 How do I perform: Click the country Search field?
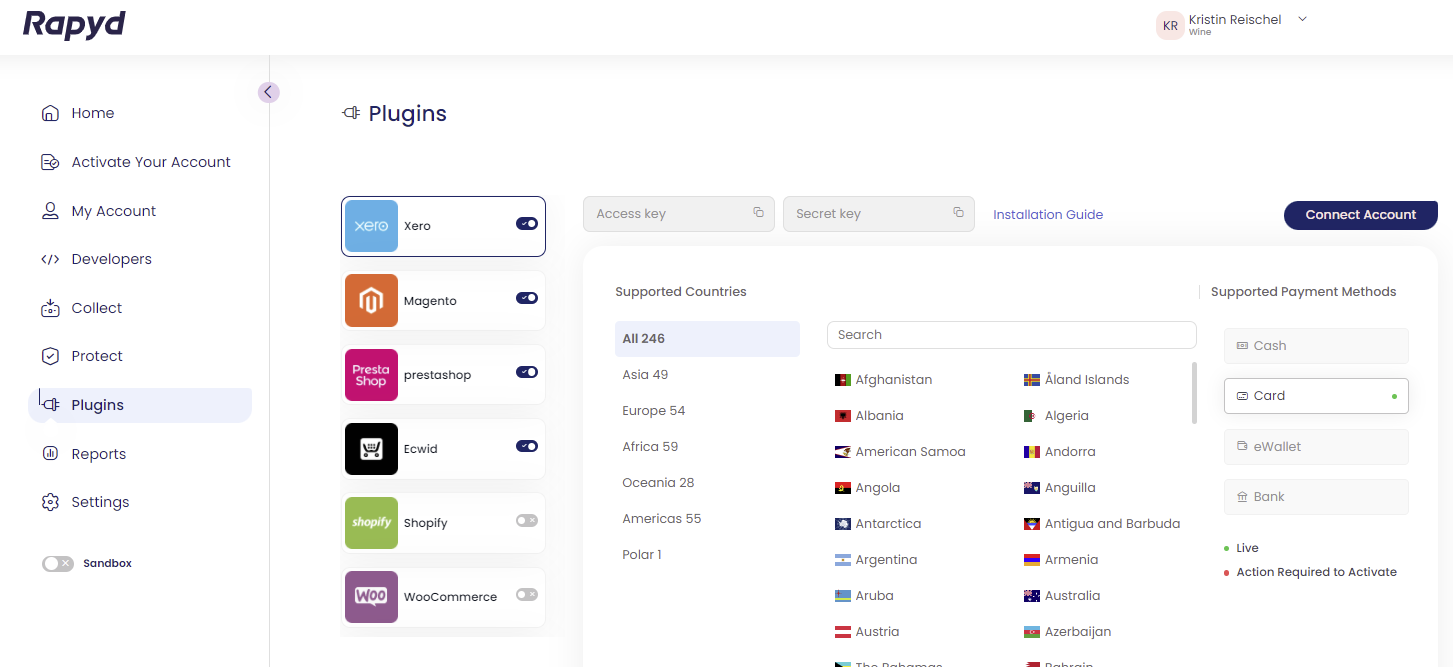click(1011, 335)
